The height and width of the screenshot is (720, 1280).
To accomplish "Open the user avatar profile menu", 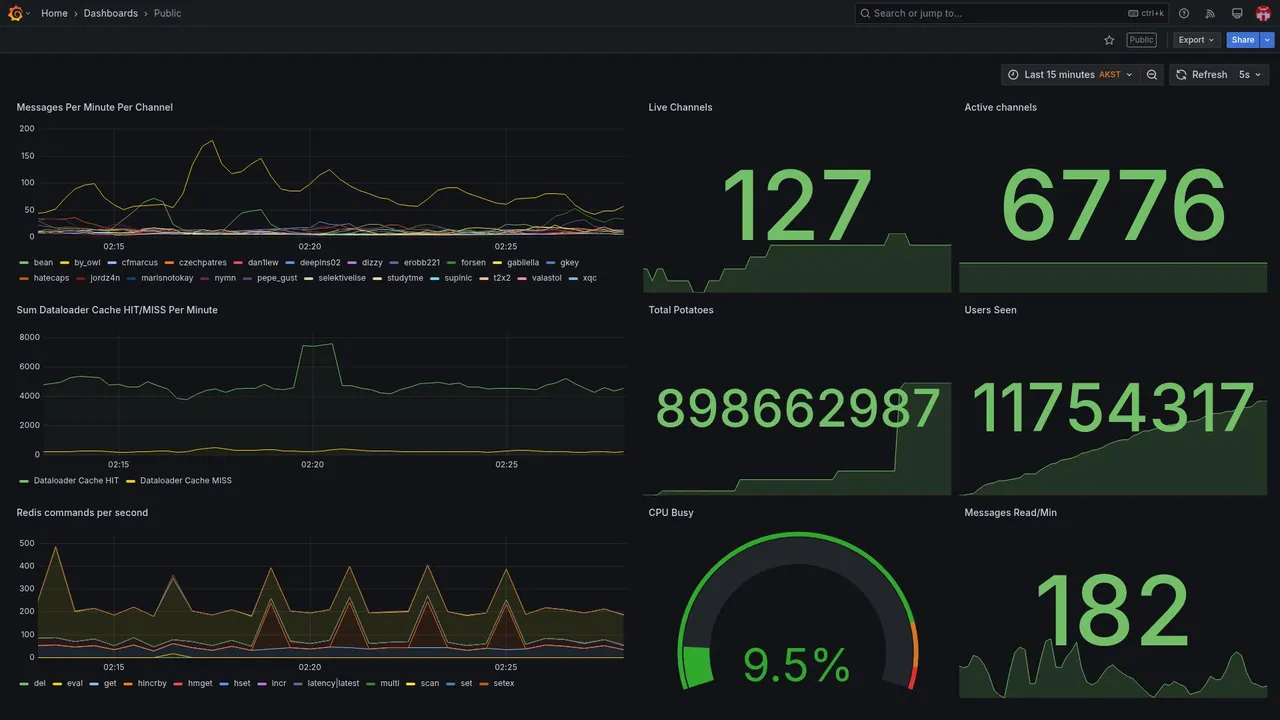I will (1263, 13).
